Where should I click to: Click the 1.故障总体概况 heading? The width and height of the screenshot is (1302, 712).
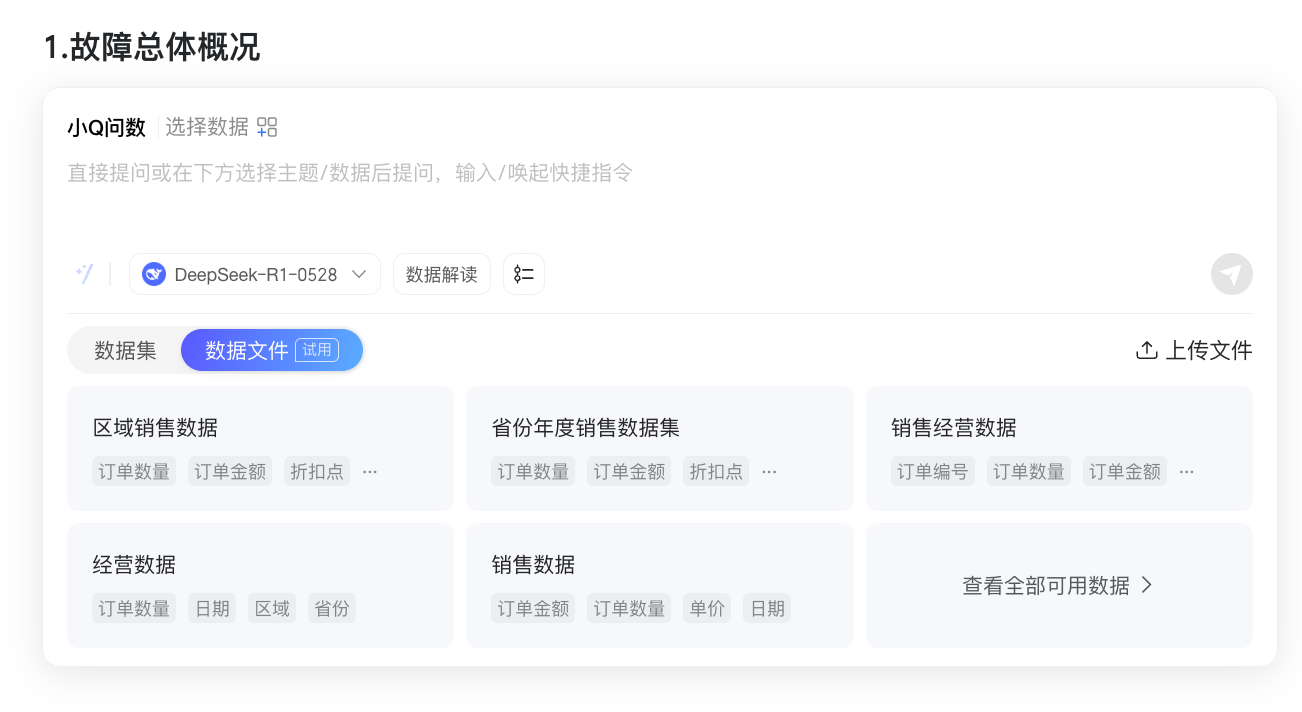point(152,46)
